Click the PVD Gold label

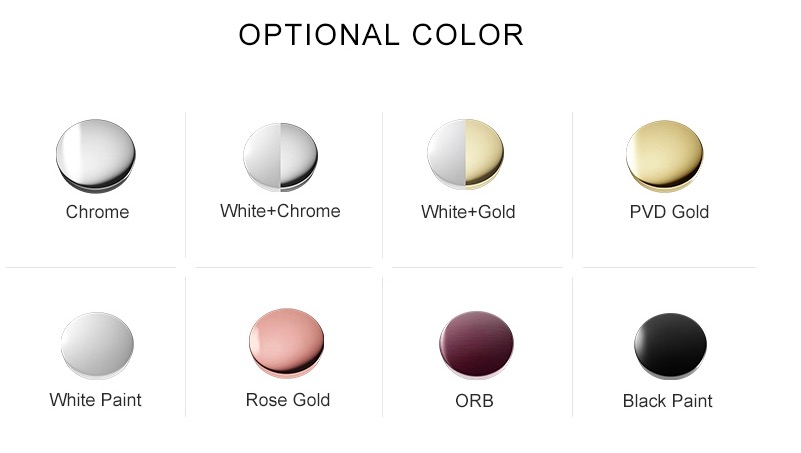(669, 212)
